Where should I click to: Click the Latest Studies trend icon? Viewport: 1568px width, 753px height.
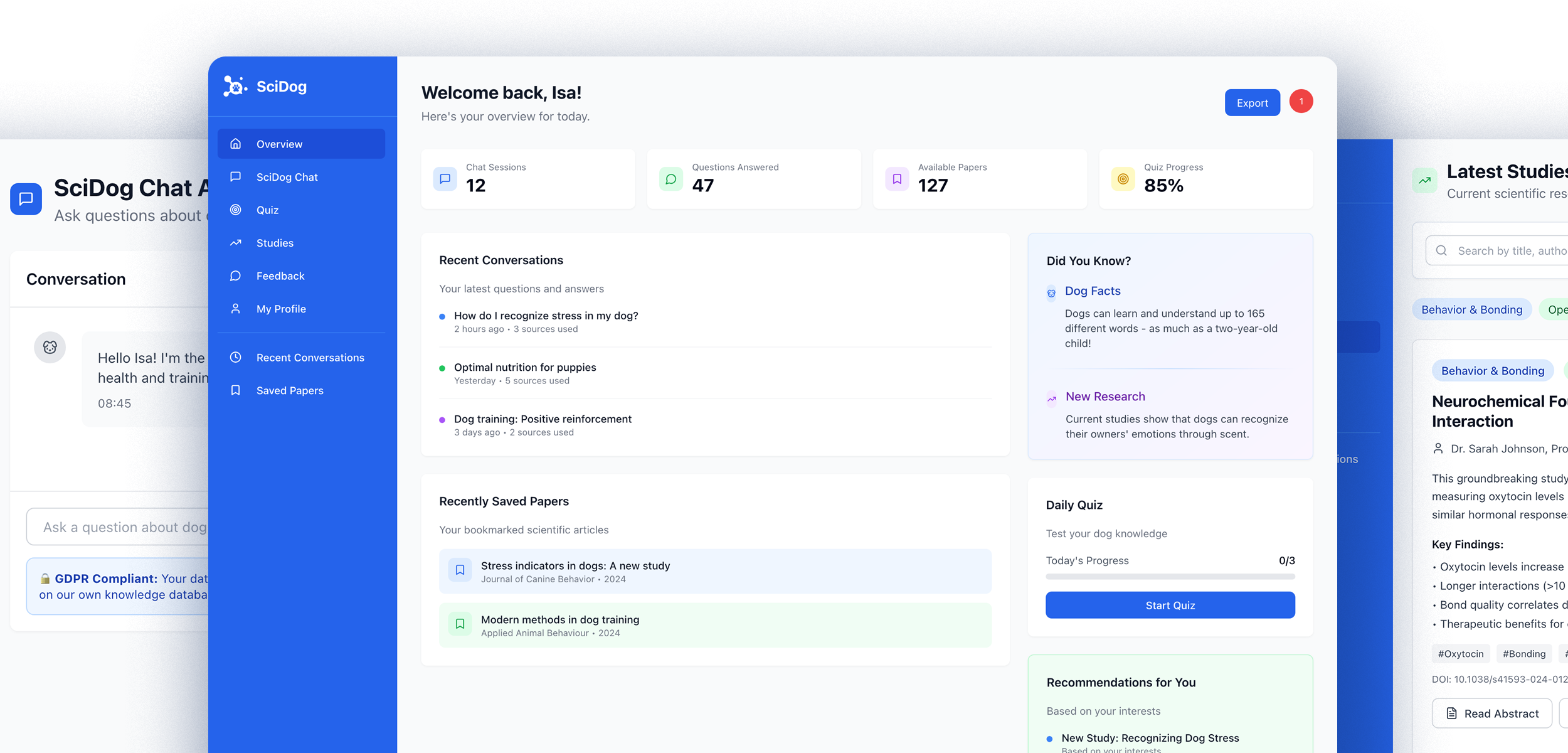[1424, 181]
